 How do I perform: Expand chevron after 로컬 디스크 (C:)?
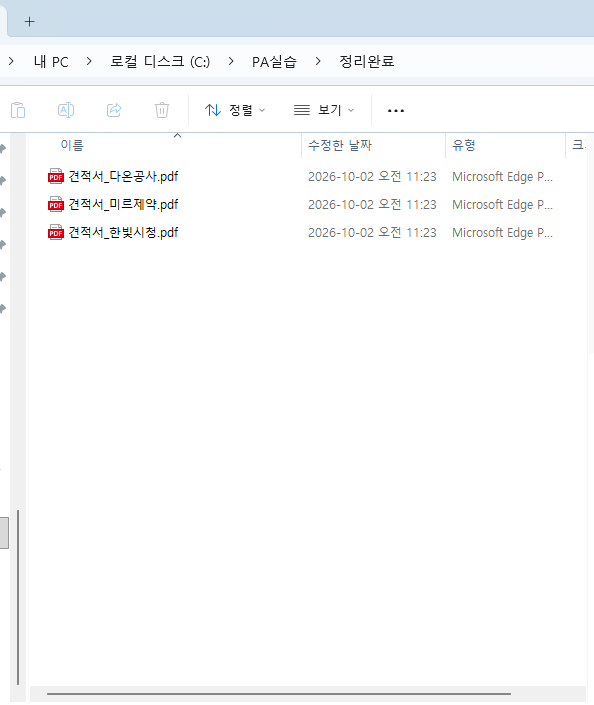tap(231, 61)
